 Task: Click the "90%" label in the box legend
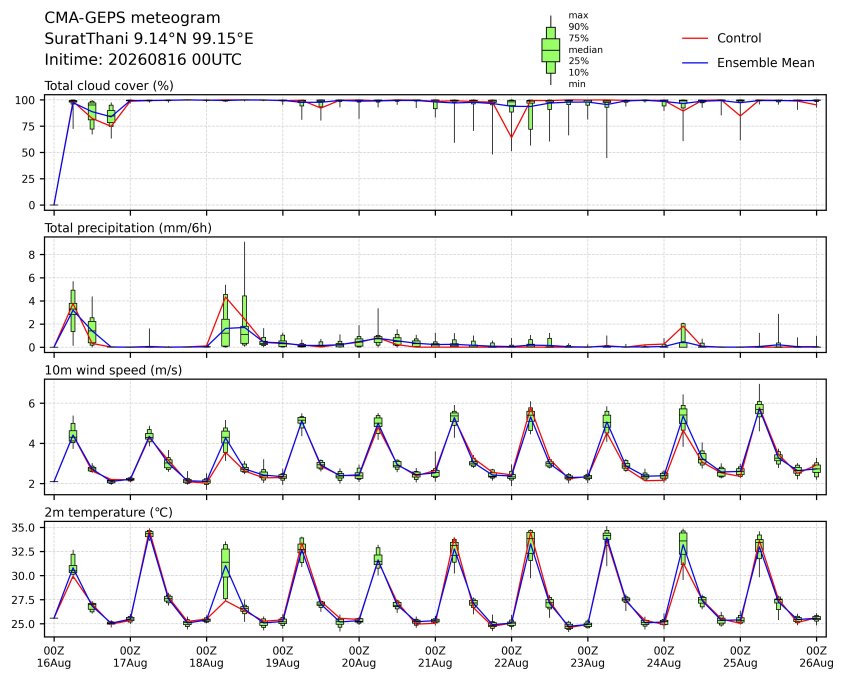[578, 26]
